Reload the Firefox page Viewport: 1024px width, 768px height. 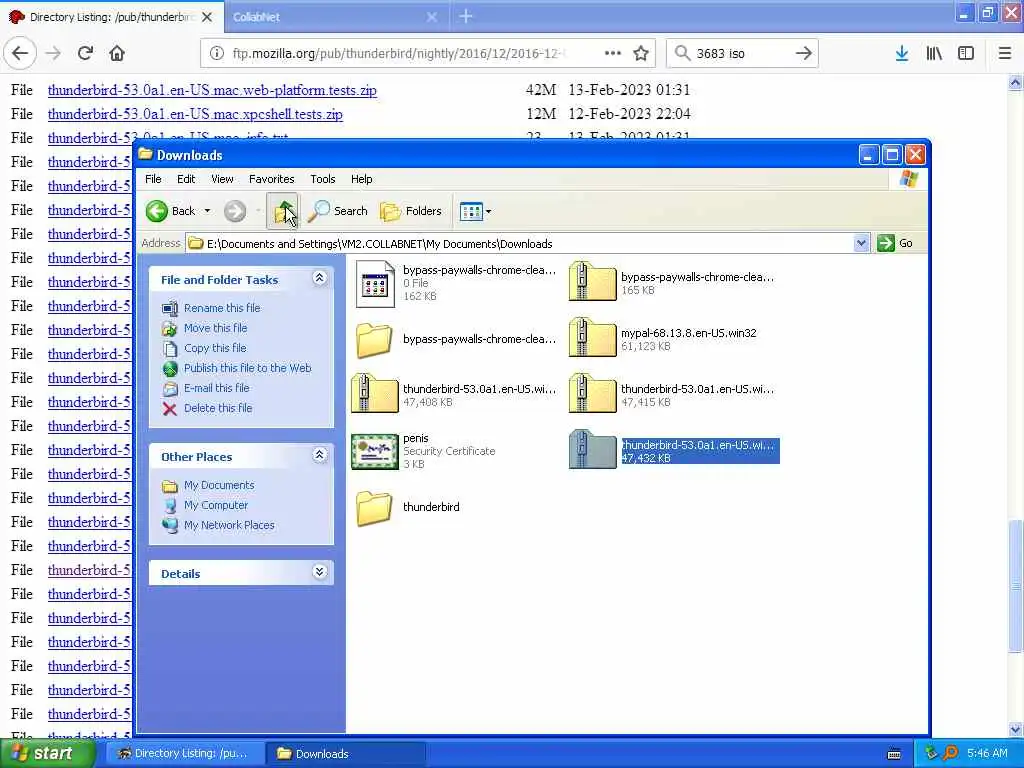pos(85,53)
